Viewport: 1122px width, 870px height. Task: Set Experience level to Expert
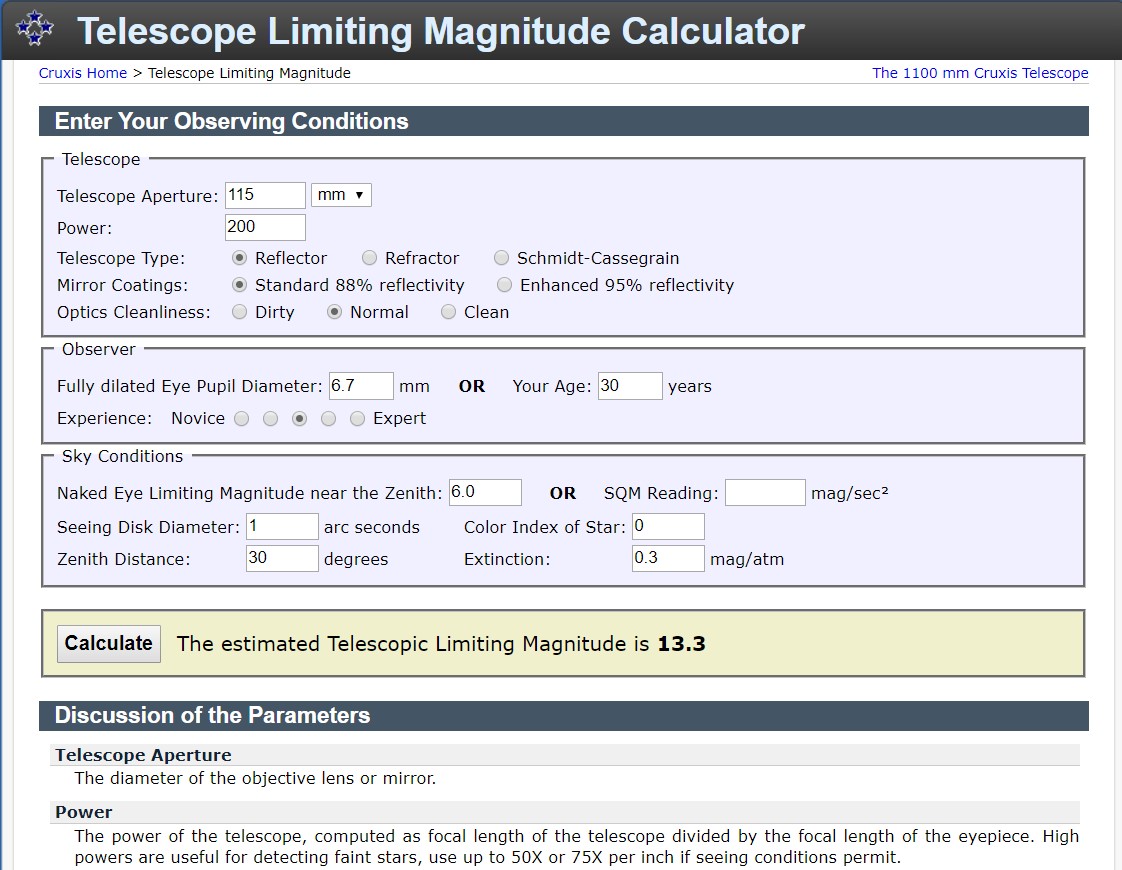click(357, 418)
